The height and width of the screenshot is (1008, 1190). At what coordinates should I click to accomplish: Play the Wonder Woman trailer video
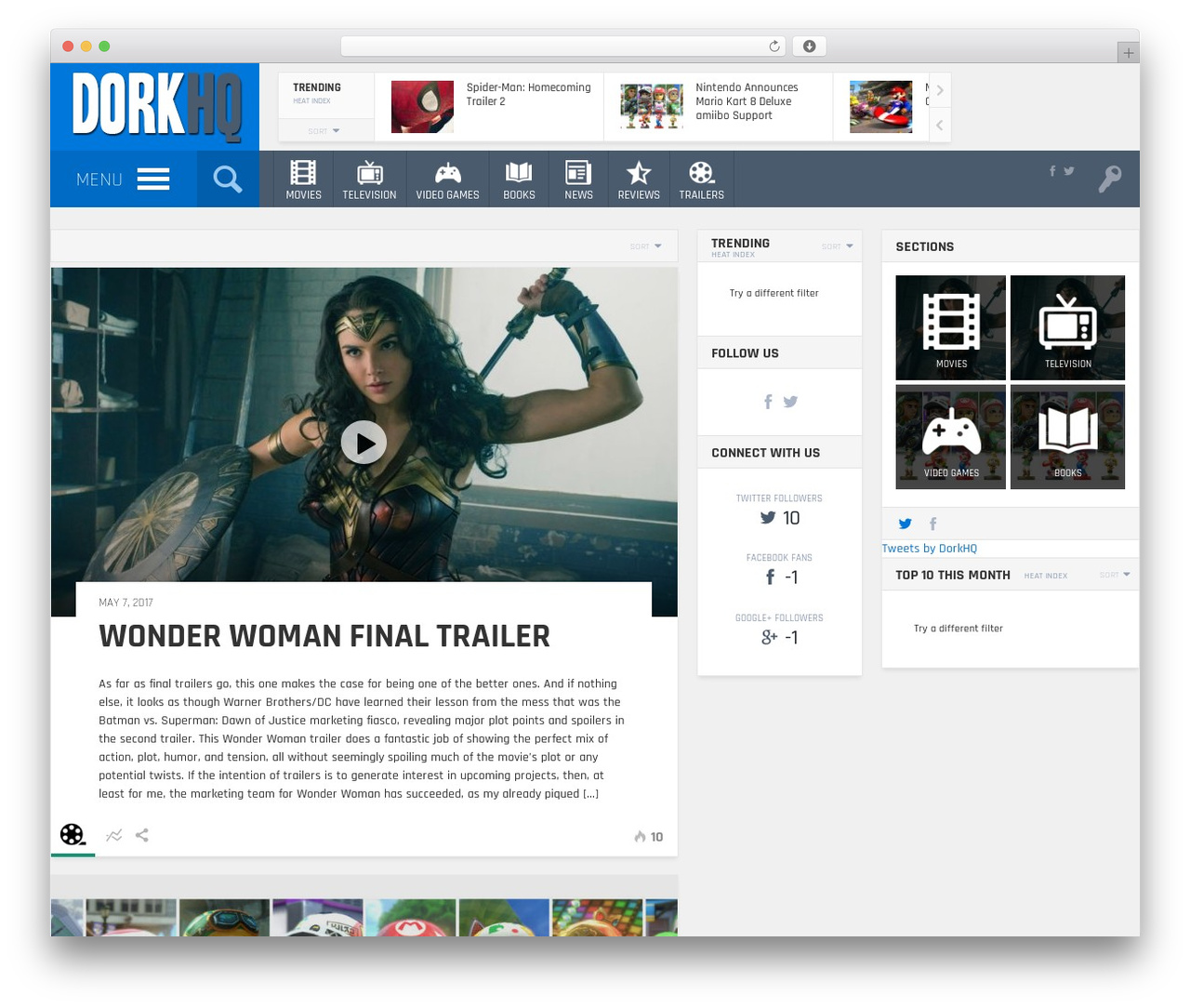tap(364, 443)
